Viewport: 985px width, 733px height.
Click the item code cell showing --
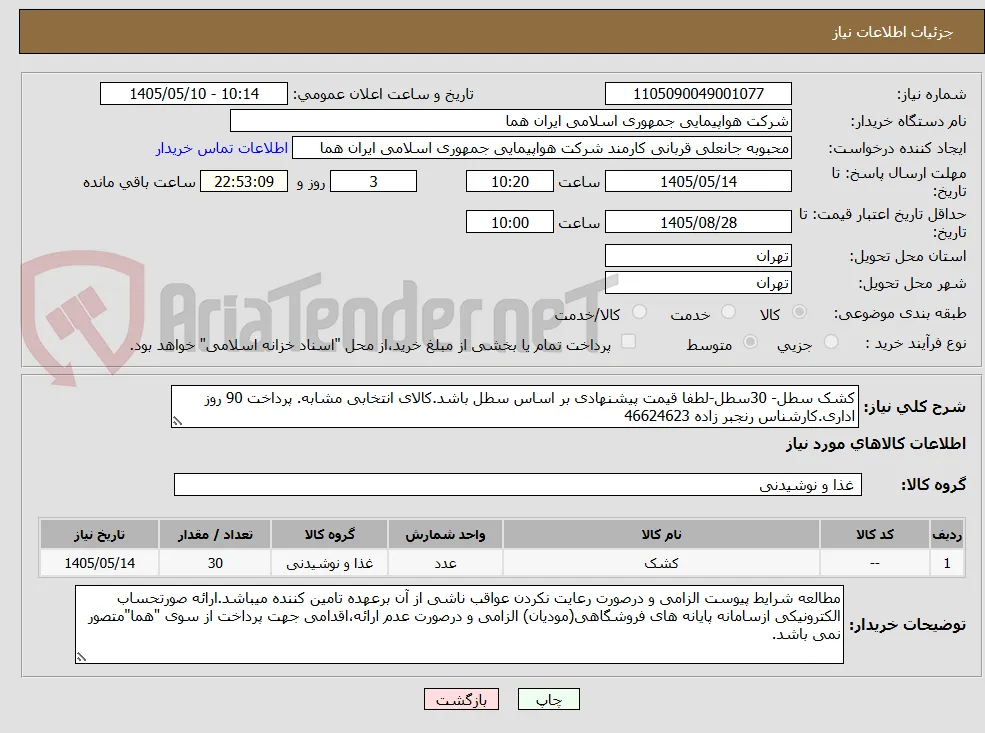(x=874, y=563)
